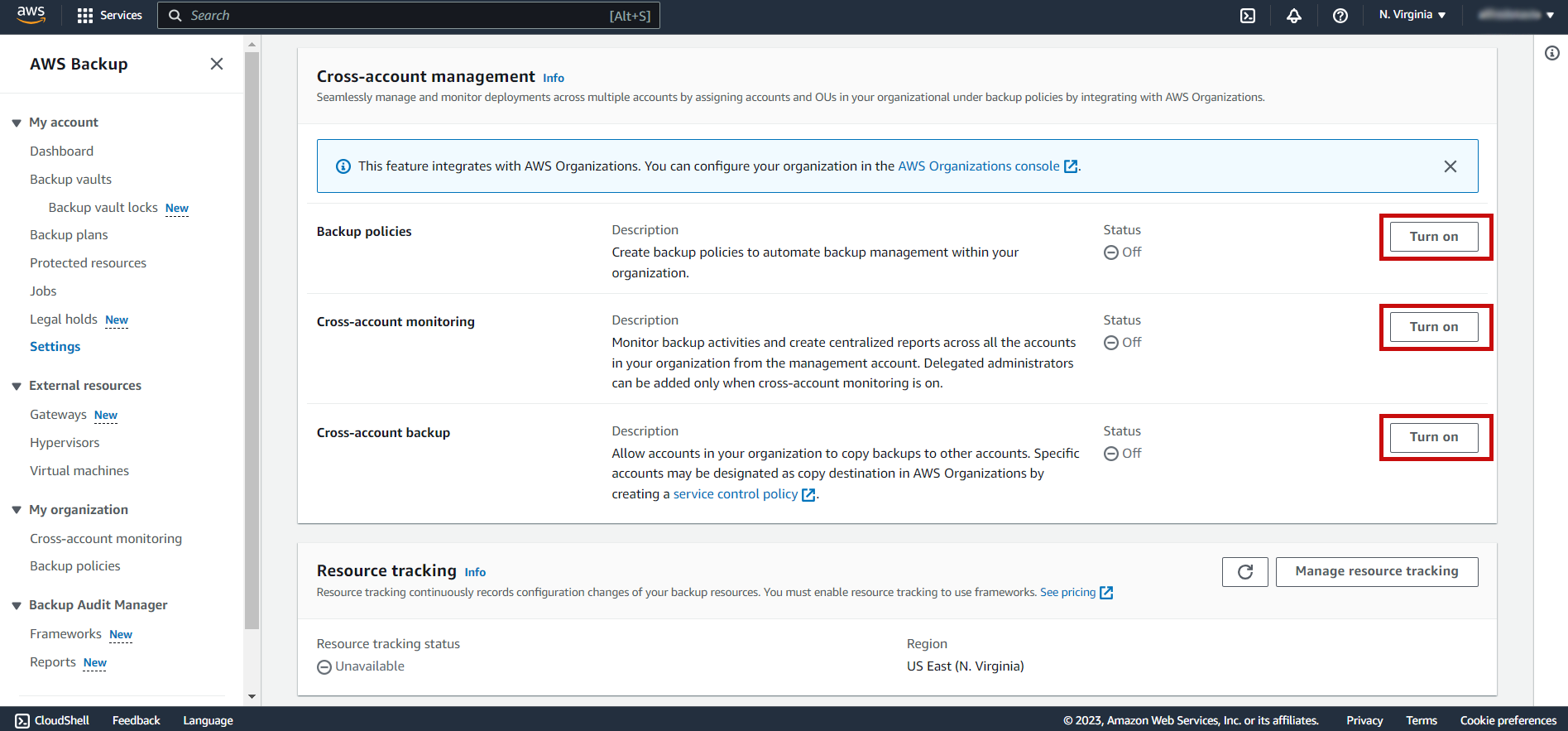Image resolution: width=1568 pixels, height=731 pixels.
Task: Click the Unavailable resource tracking status
Action: [x=361, y=666]
